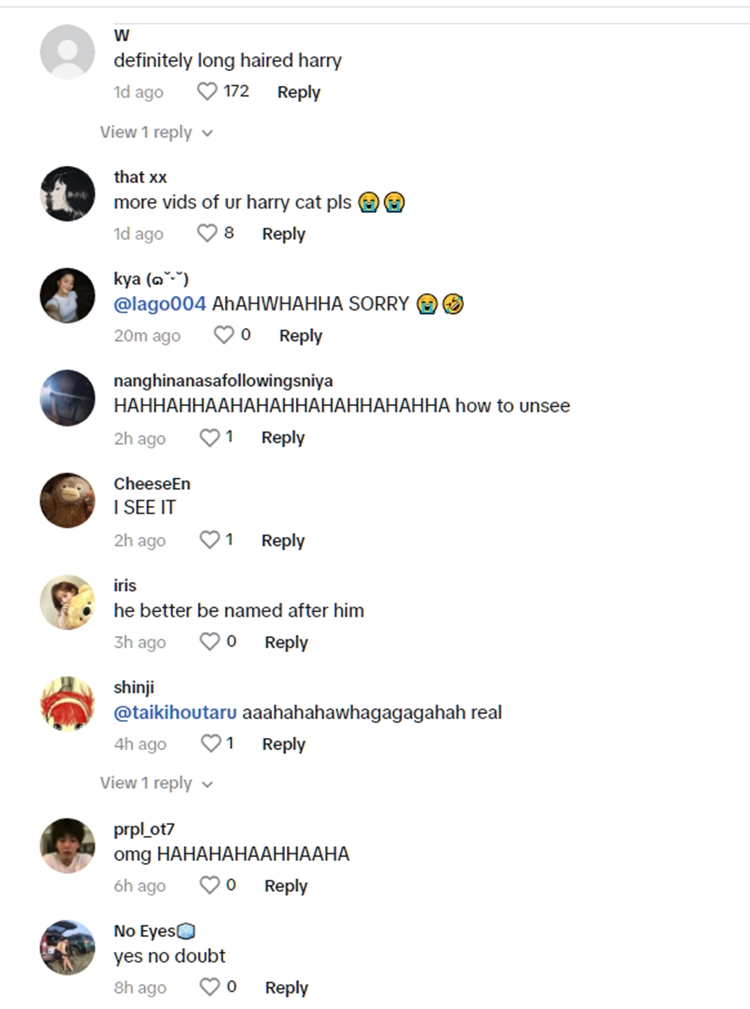
Task: Open shinji's red-haired avatar
Action: (67, 703)
